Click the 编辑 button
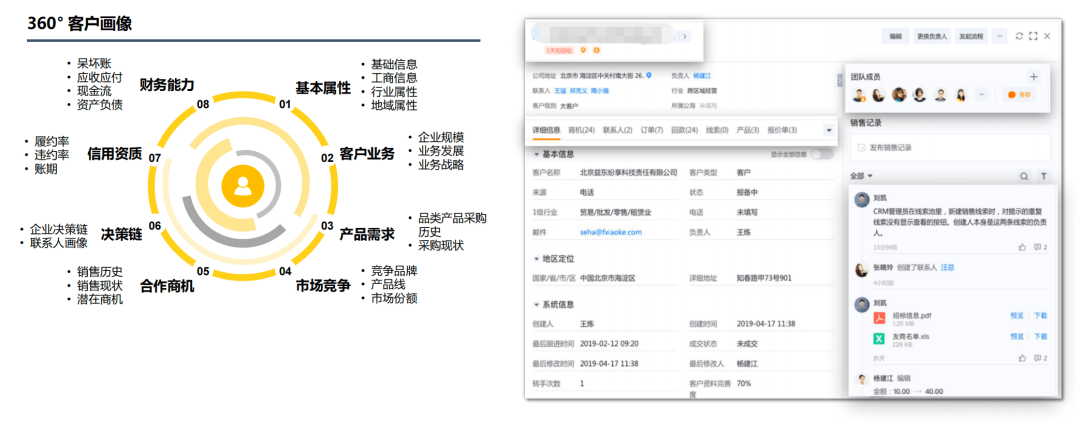Viewport: 1080px width, 422px height. [894, 36]
